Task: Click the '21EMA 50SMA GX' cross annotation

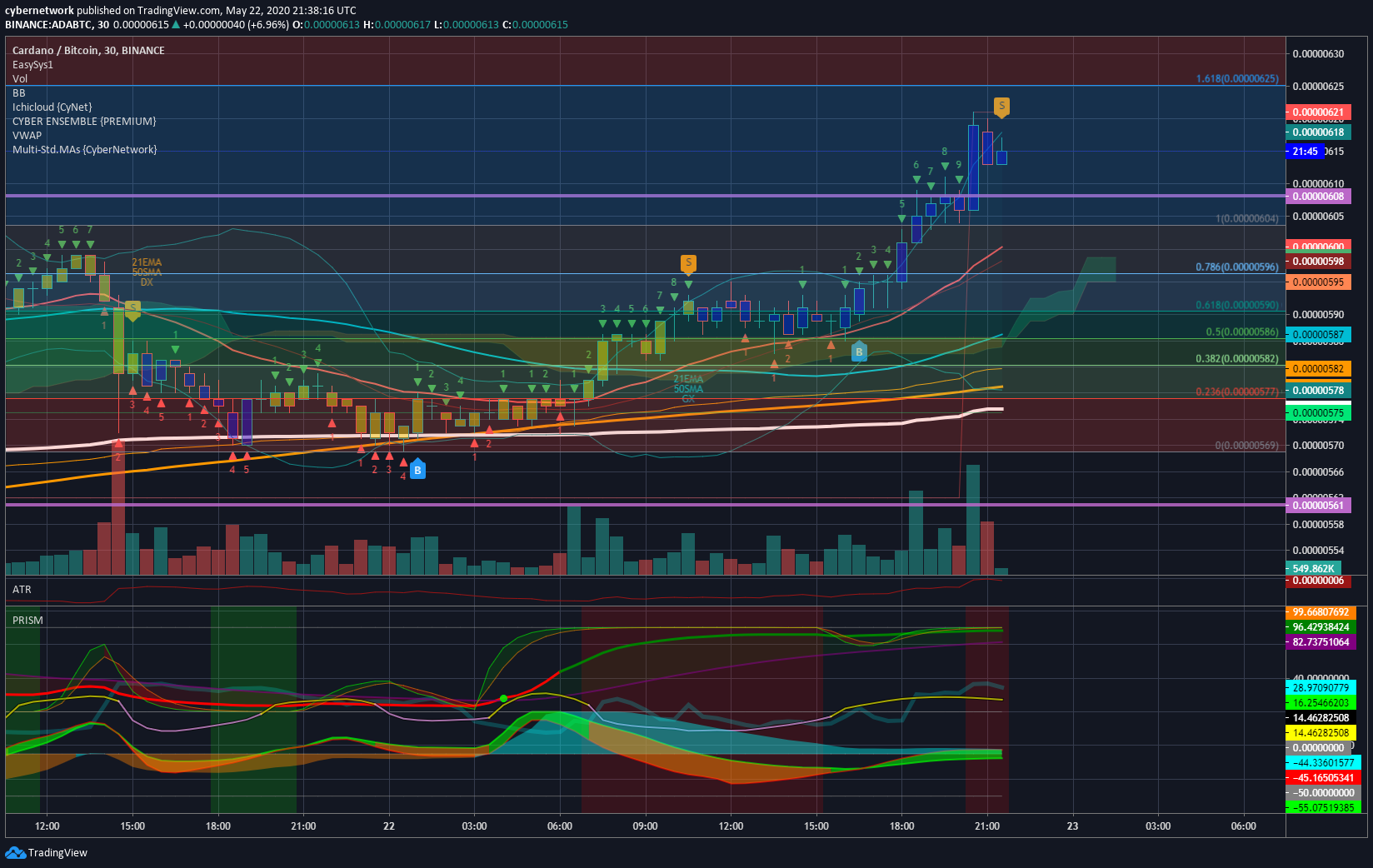Action: pyautogui.click(x=688, y=389)
